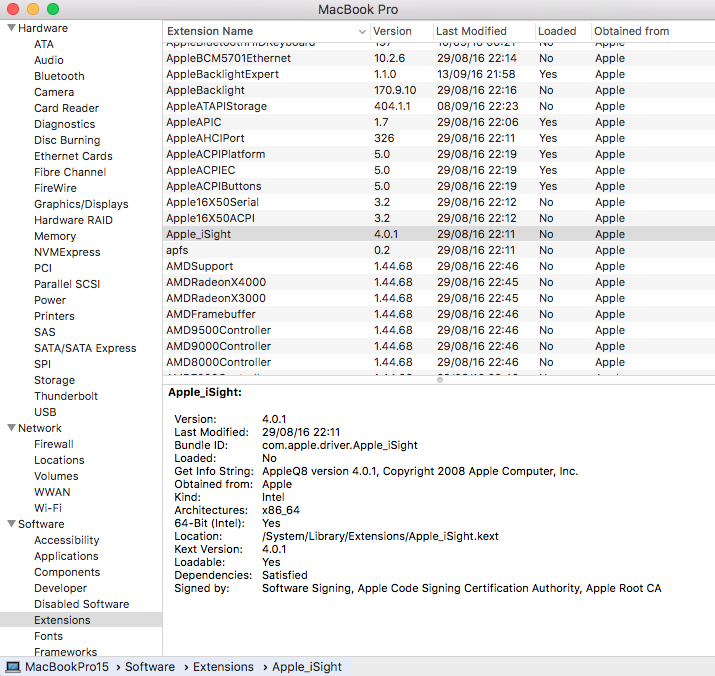Open the Storage category
The height and width of the screenshot is (676, 715).
54,380
